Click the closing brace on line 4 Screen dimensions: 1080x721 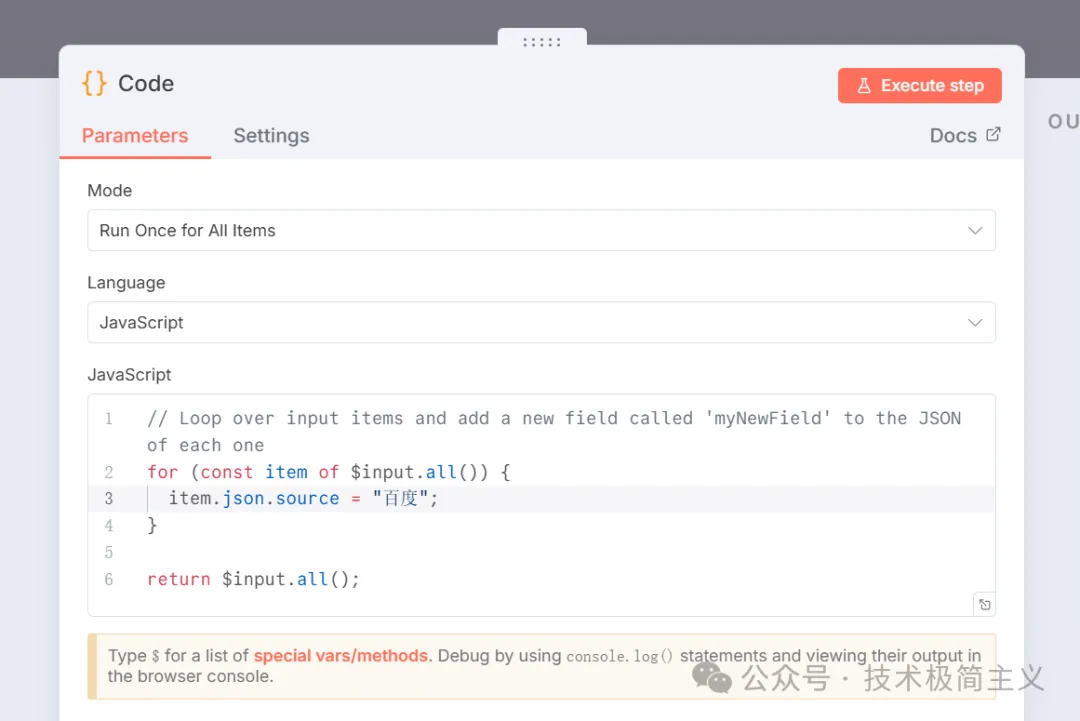[x=152, y=525]
